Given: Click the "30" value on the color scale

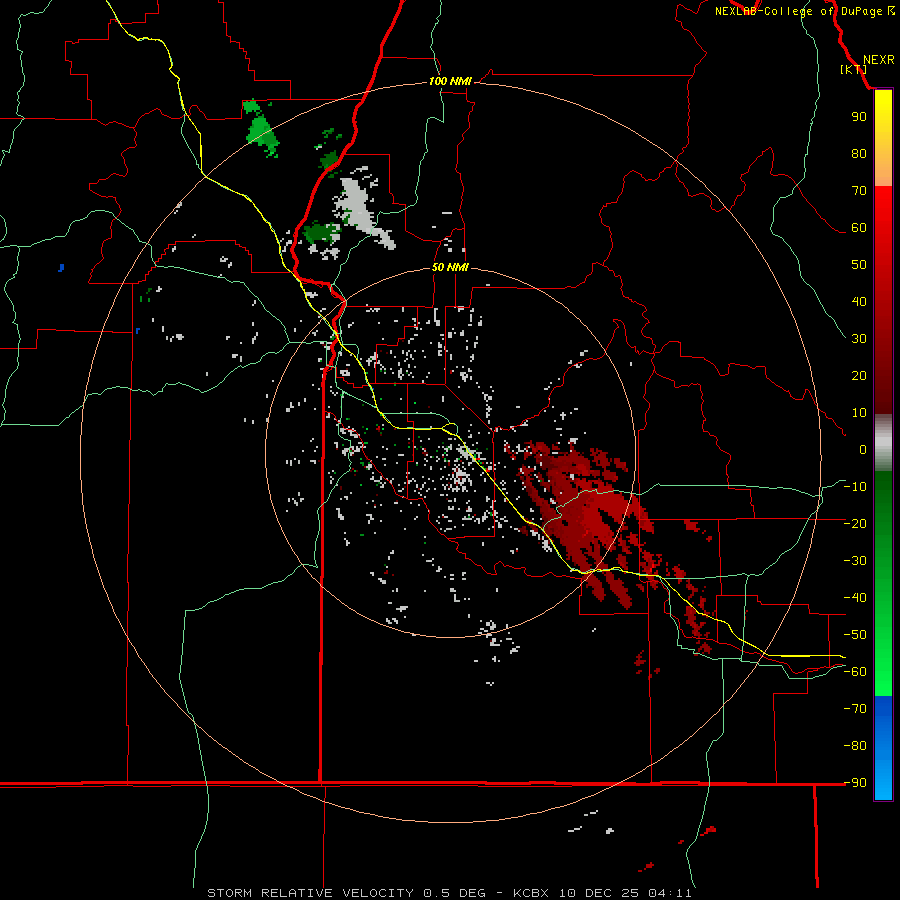Looking at the screenshot, I should (859, 339).
